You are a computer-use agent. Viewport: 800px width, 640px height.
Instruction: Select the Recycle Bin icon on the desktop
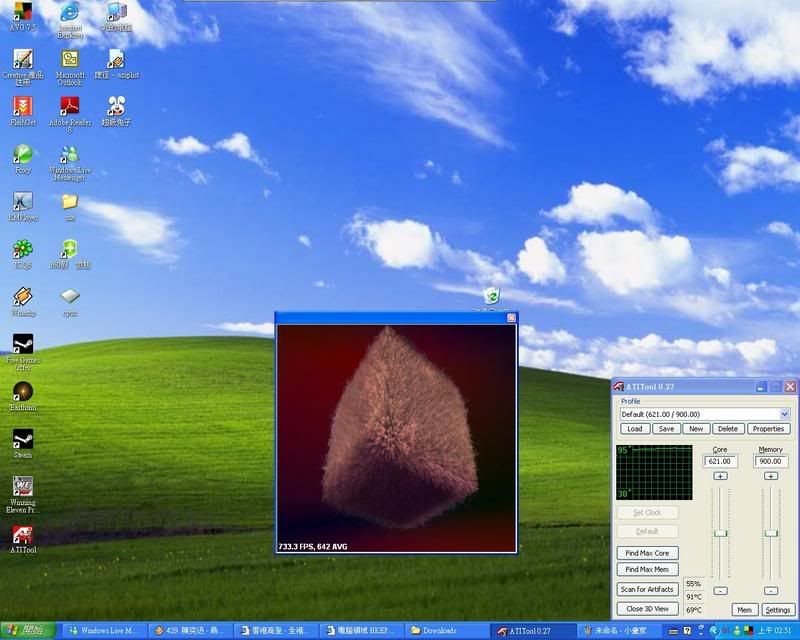coord(491,296)
